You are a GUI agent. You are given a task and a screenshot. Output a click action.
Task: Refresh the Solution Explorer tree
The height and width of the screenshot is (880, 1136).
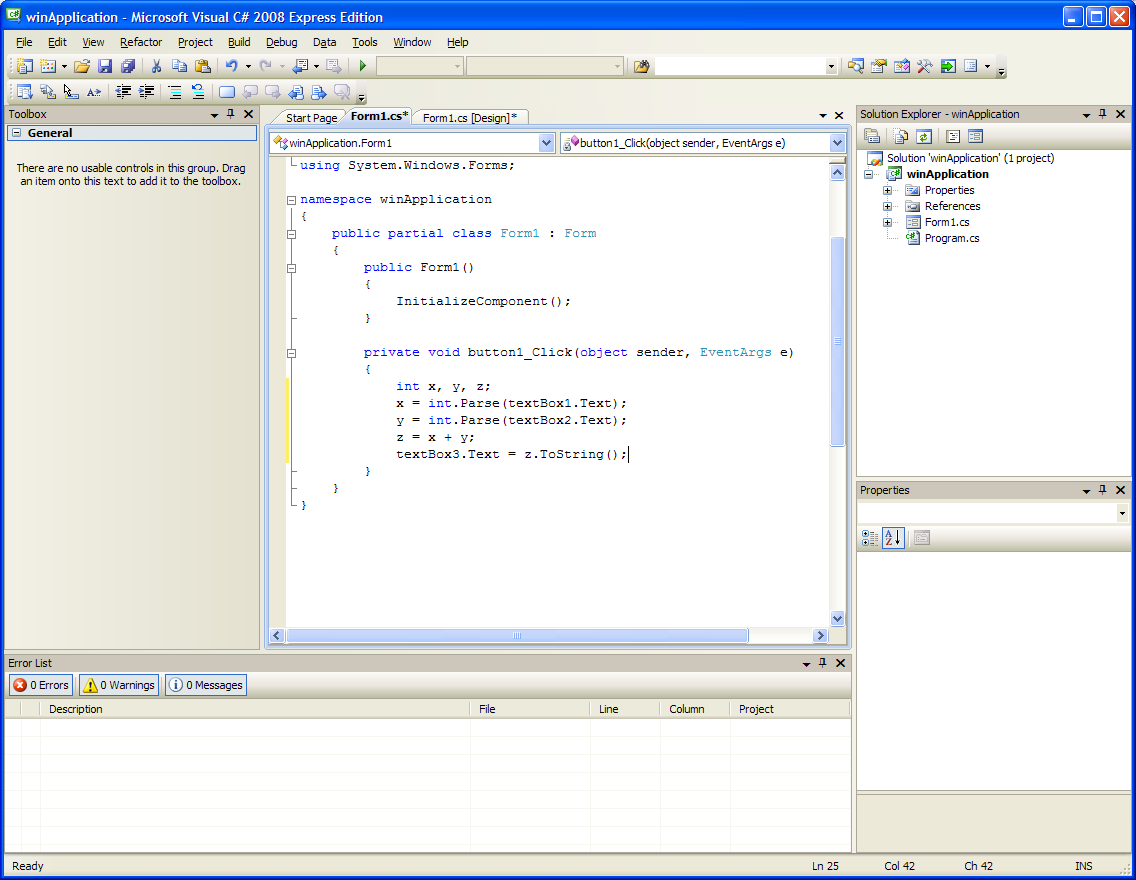[x=924, y=136]
